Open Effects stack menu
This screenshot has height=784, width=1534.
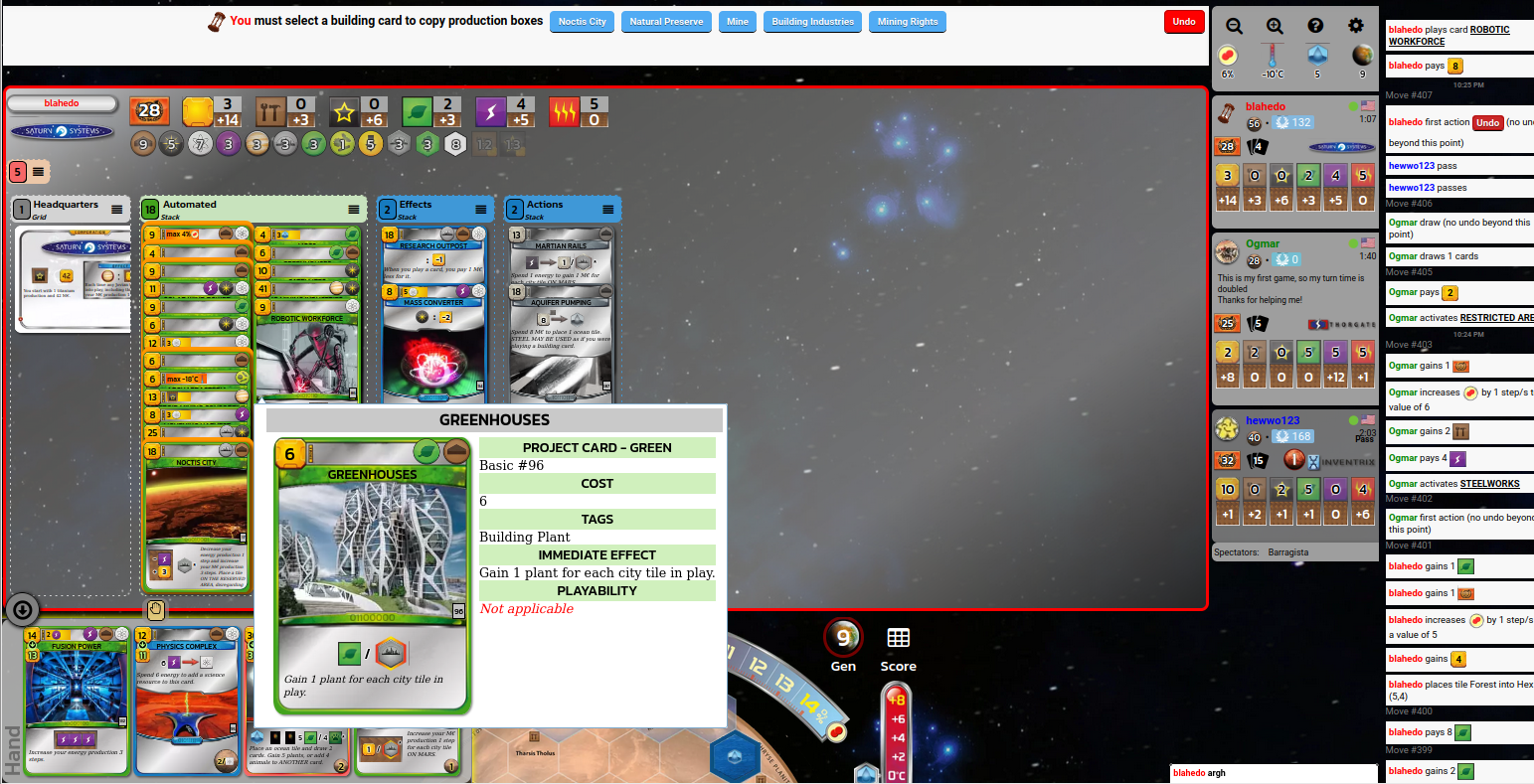point(481,210)
